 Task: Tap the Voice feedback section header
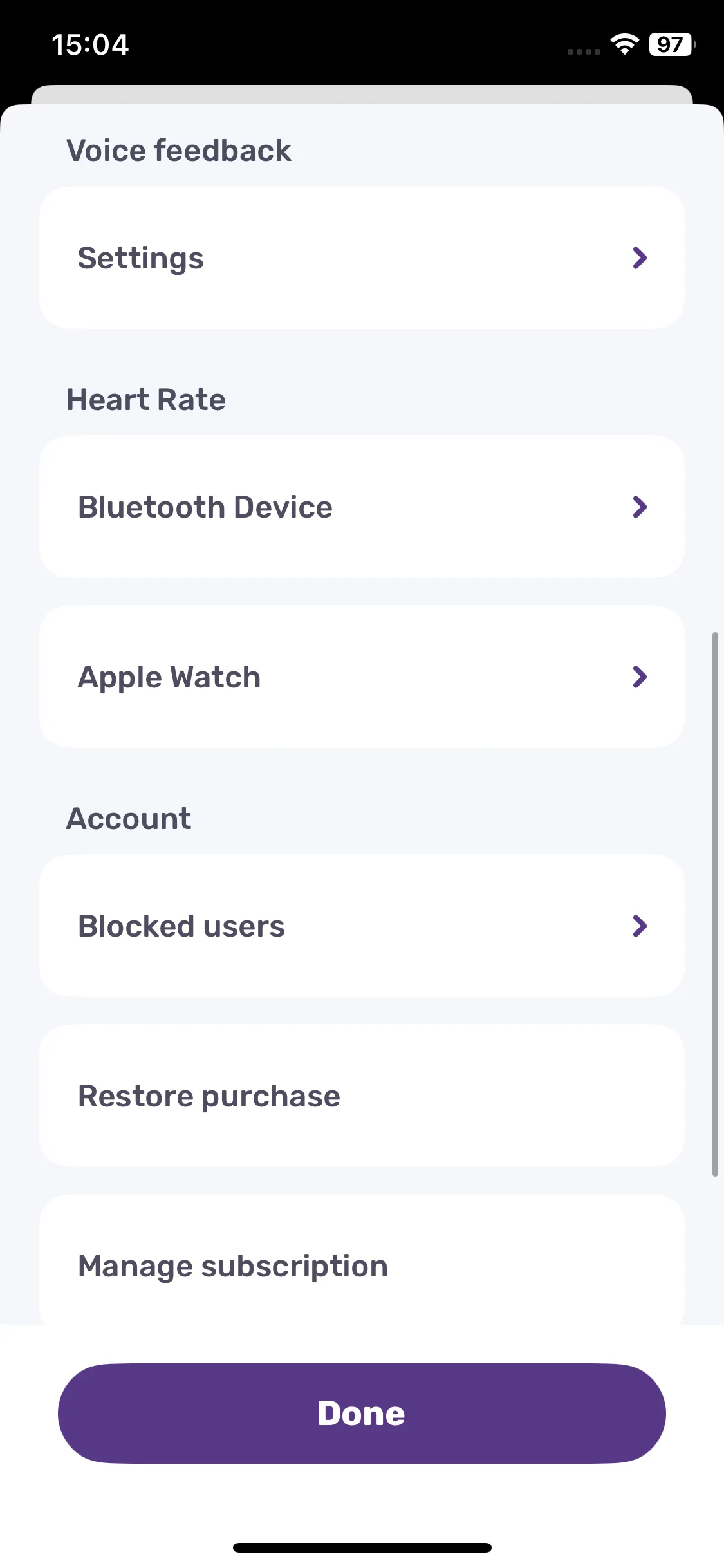pos(179,151)
